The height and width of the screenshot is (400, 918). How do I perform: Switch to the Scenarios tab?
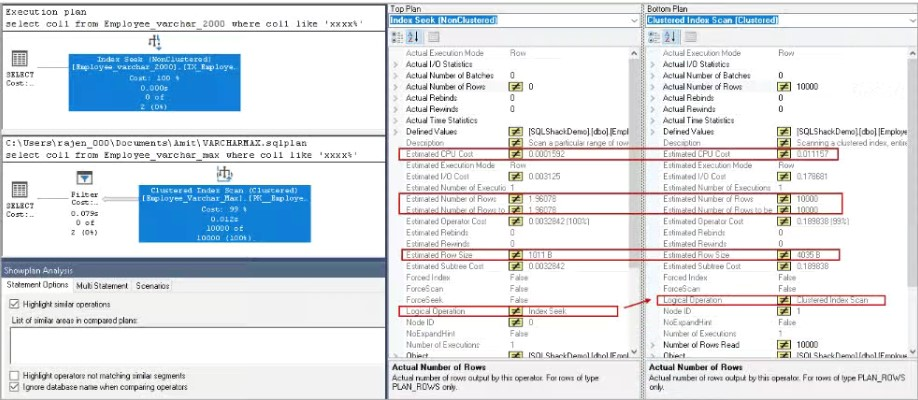(152, 286)
